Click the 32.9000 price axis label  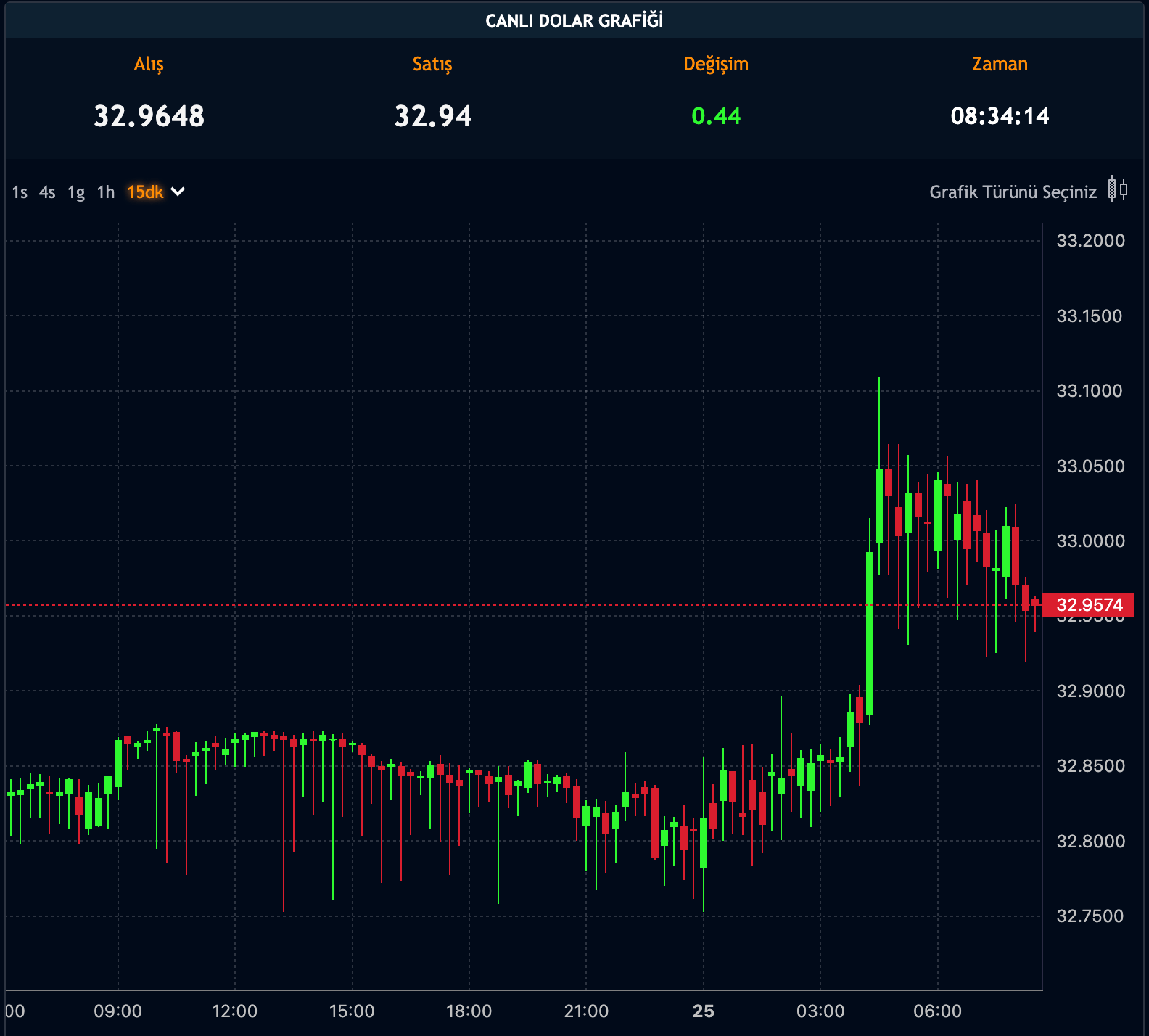click(x=1090, y=691)
